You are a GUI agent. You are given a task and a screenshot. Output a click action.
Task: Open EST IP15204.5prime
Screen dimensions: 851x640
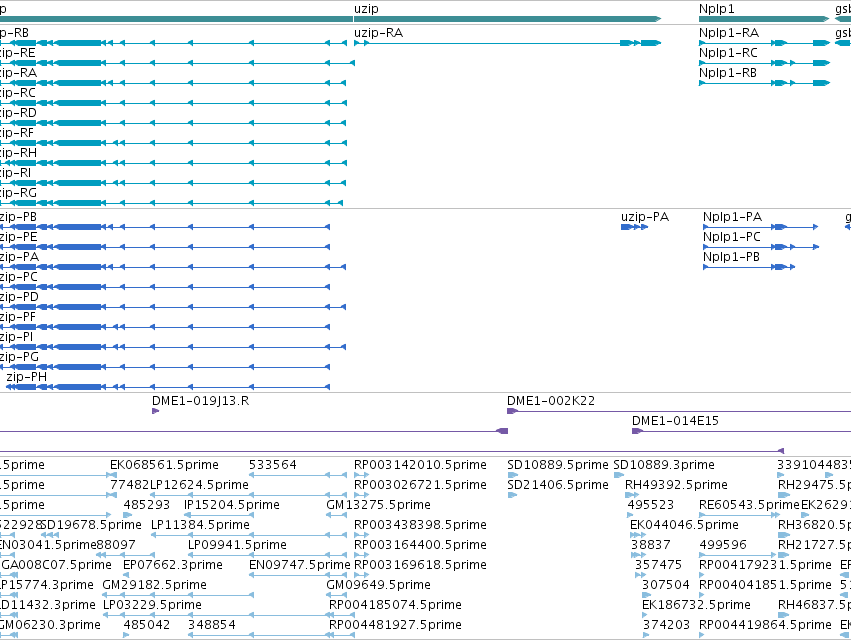(232, 505)
